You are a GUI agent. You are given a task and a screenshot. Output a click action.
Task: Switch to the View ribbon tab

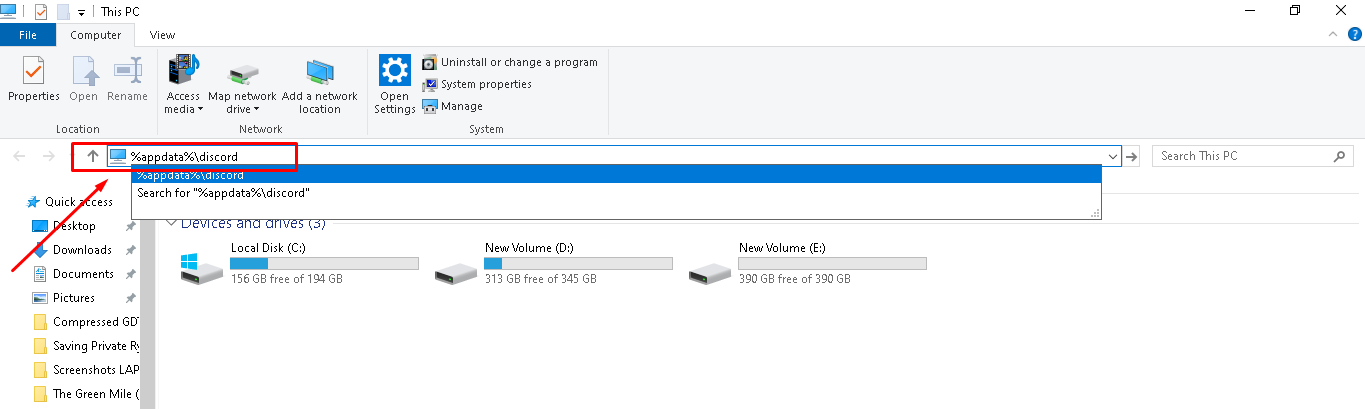coord(162,35)
